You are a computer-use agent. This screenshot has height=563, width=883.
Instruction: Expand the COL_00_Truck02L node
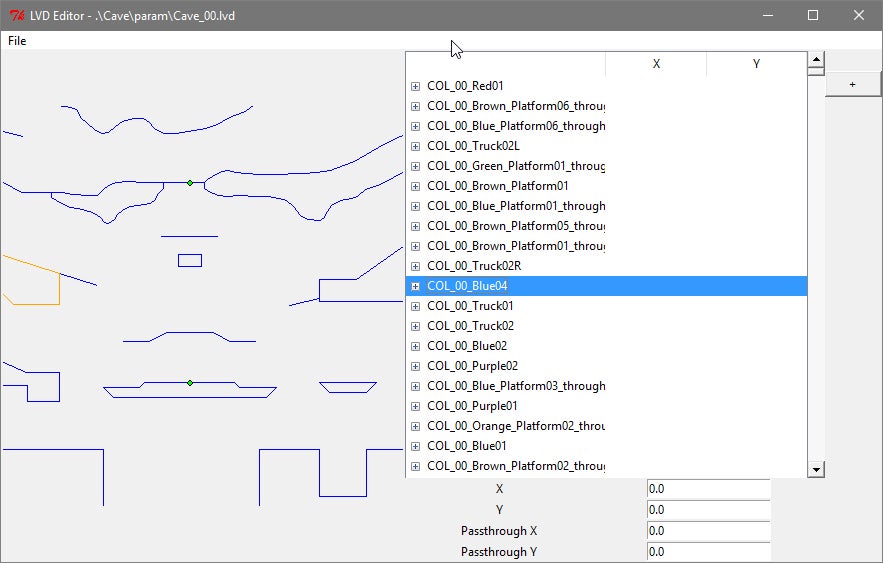pos(415,146)
